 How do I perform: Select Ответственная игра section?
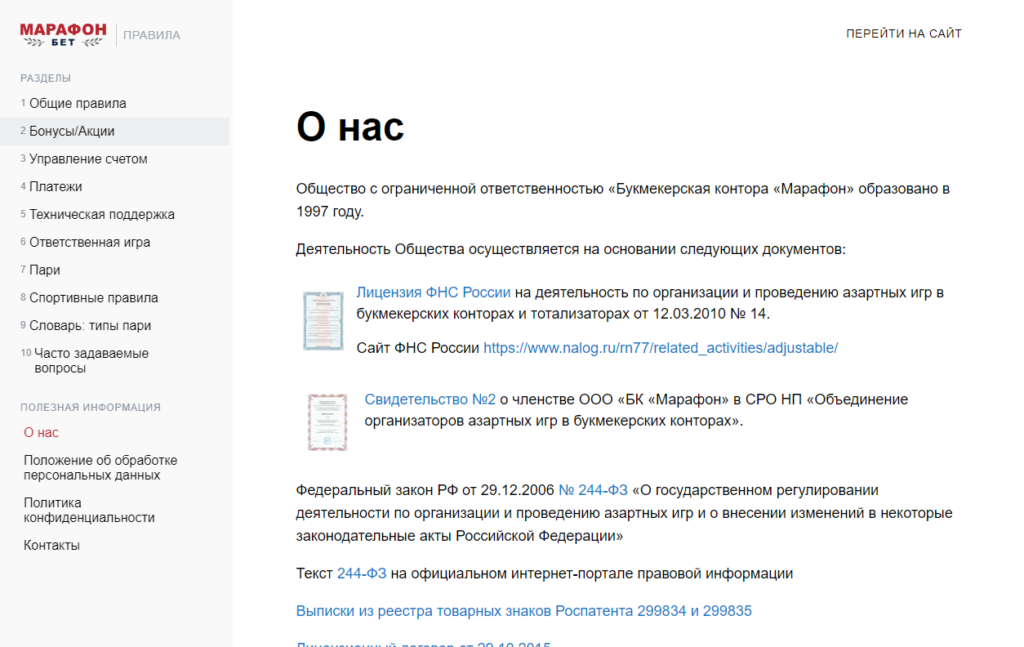[x=89, y=242]
